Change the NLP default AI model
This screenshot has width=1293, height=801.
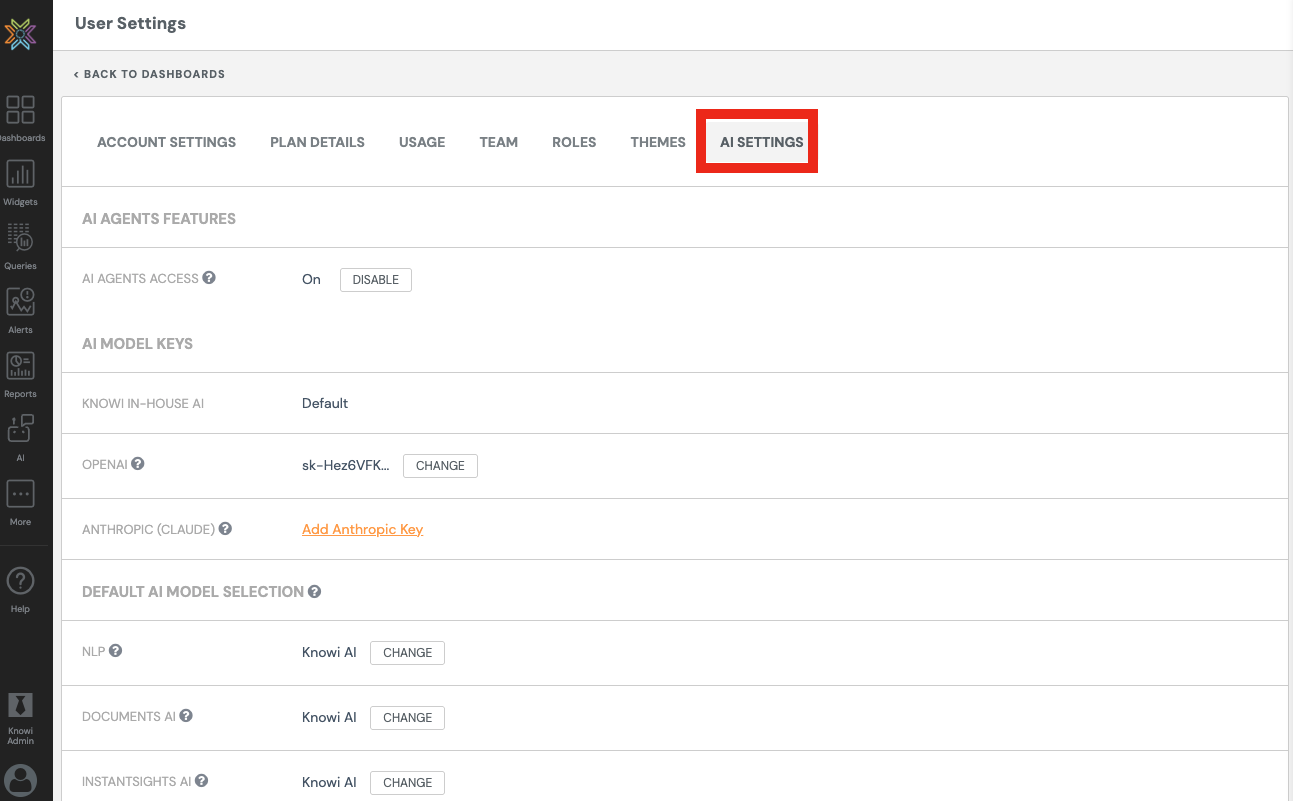[407, 653]
